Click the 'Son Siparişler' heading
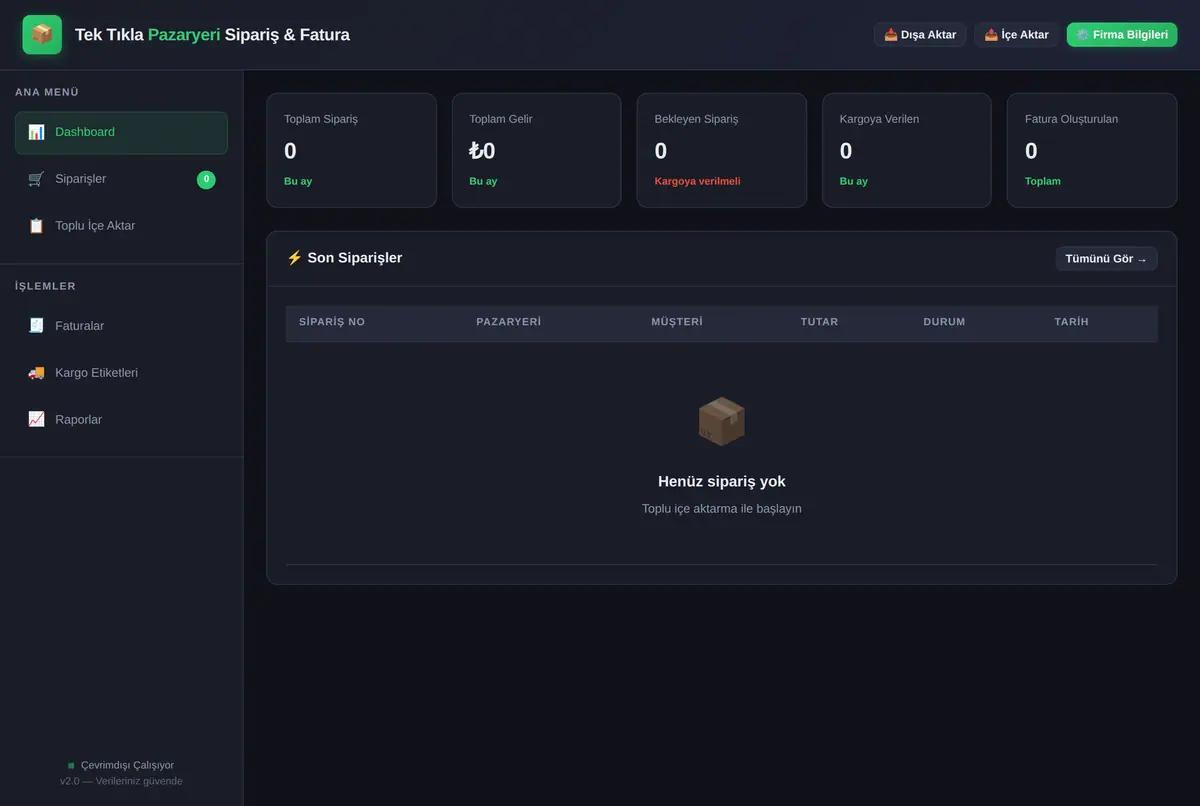 (355, 258)
